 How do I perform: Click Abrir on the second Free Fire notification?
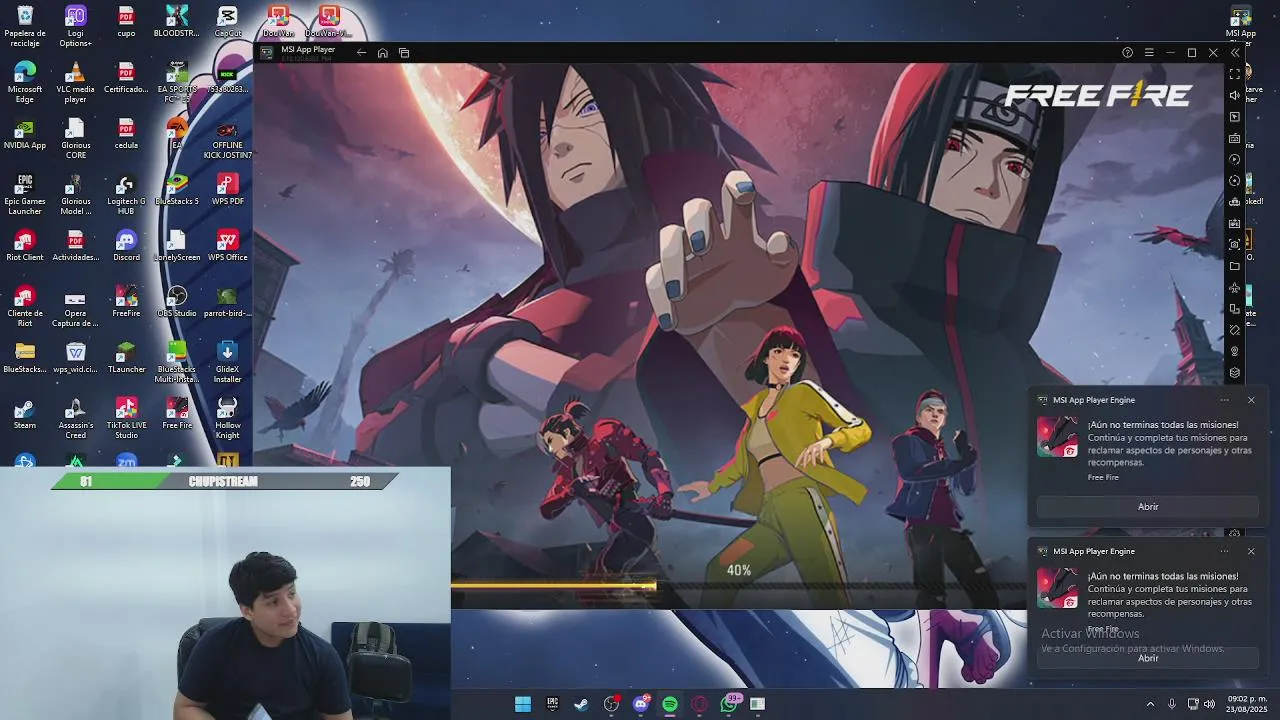(x=1148, y=658)
